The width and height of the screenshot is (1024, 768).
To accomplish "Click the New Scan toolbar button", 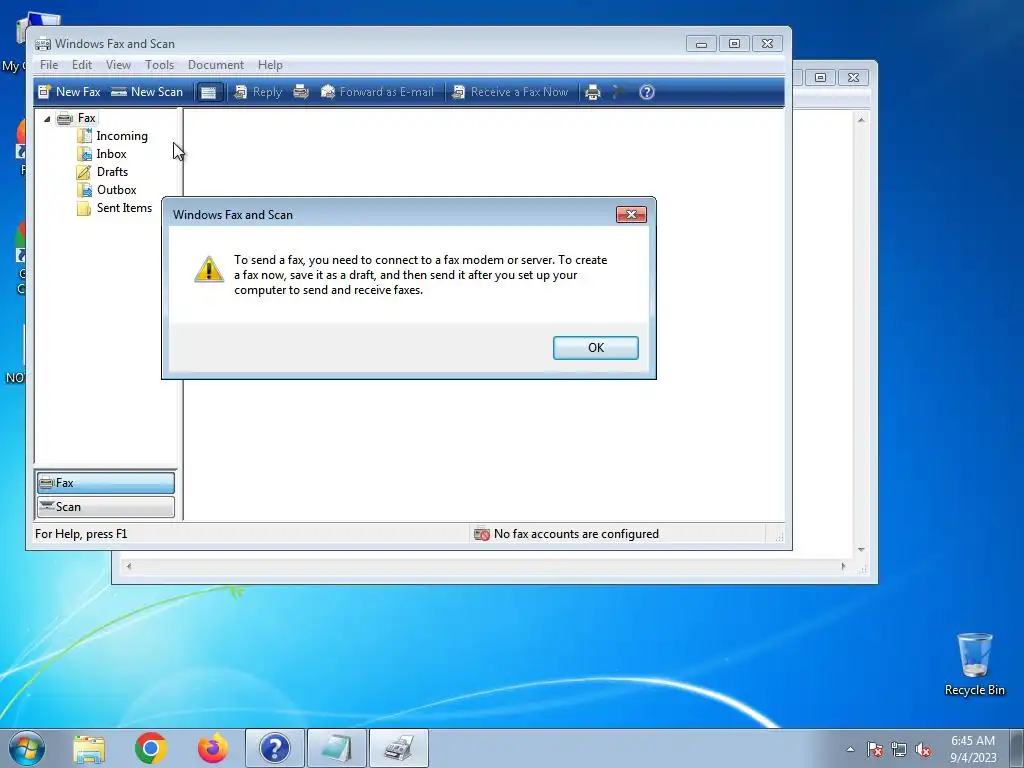I will point(147,92).
